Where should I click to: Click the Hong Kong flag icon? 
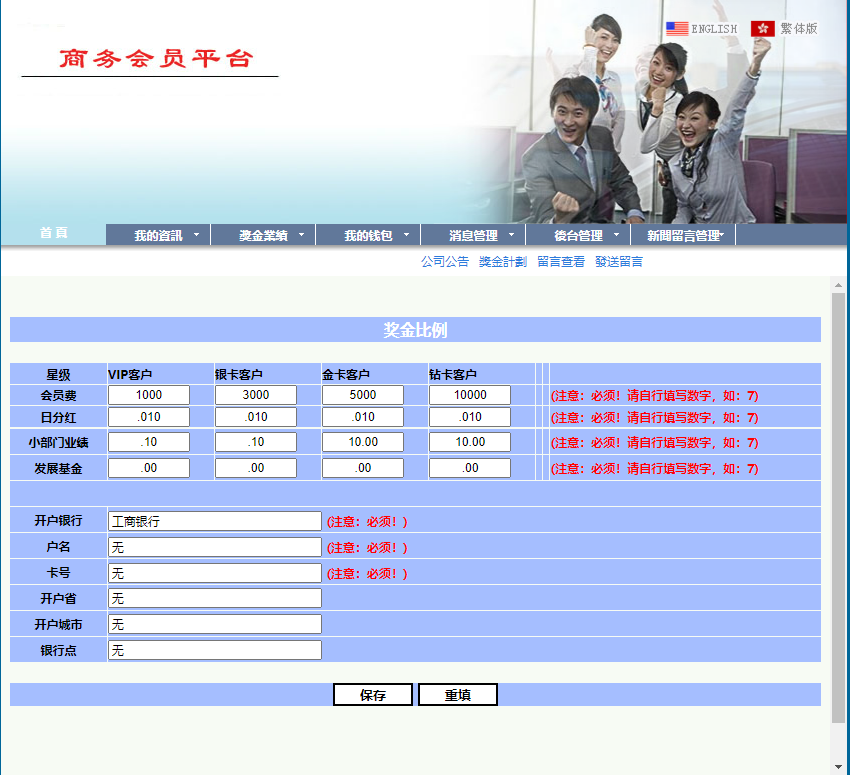click(x=763, y=29)
